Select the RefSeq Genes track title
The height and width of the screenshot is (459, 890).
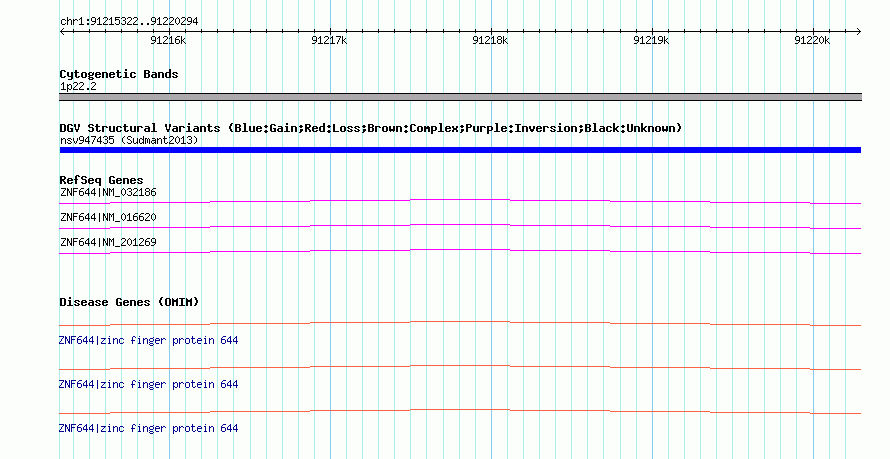101,180
